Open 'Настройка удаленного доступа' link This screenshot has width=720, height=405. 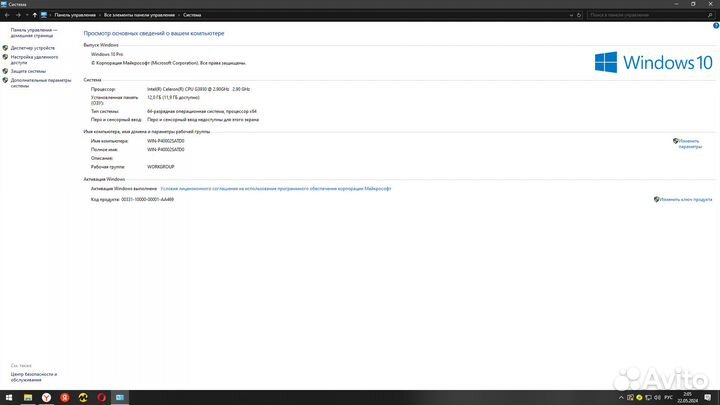(34, 60)
